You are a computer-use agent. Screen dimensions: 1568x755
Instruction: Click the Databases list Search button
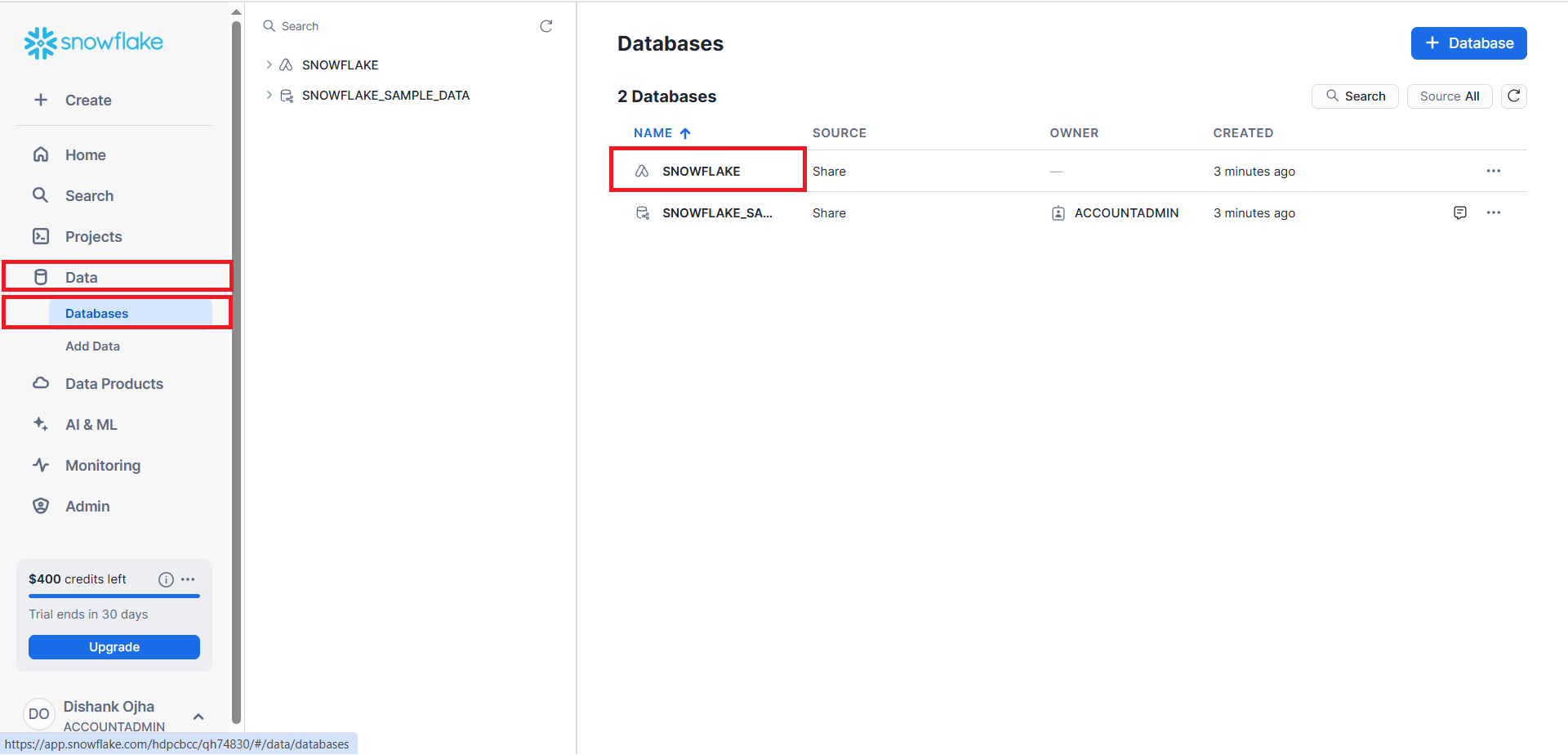coord(1355,96)
